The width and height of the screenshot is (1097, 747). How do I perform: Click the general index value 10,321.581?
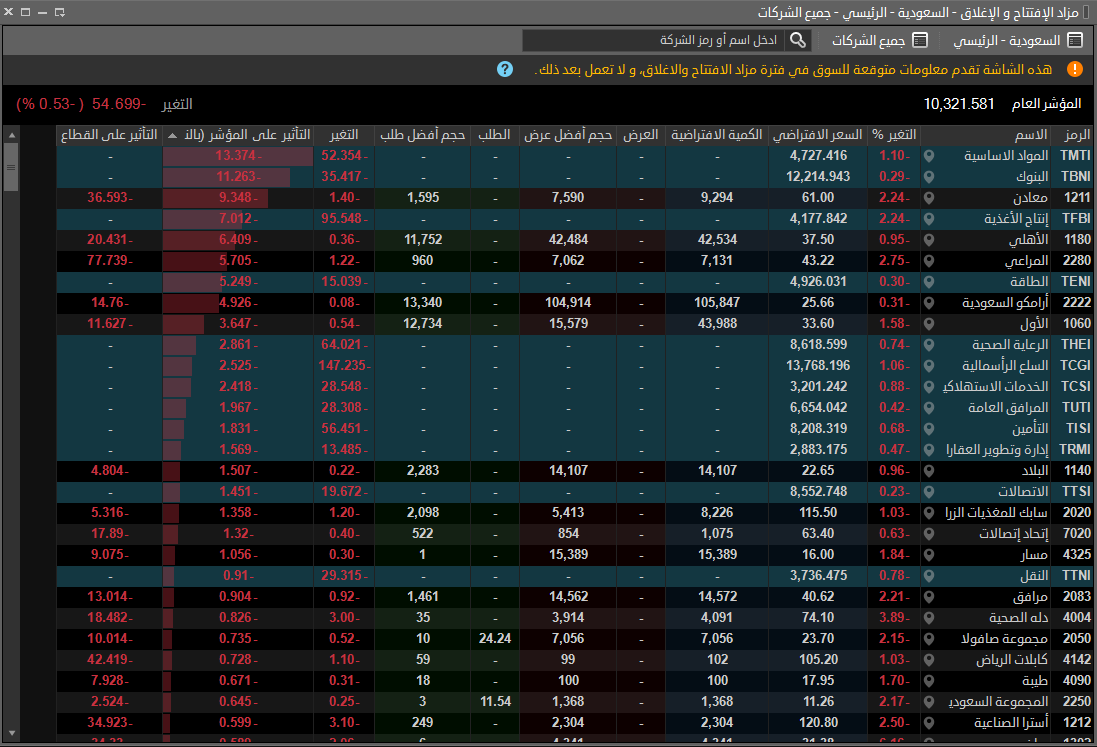(958, 104)
